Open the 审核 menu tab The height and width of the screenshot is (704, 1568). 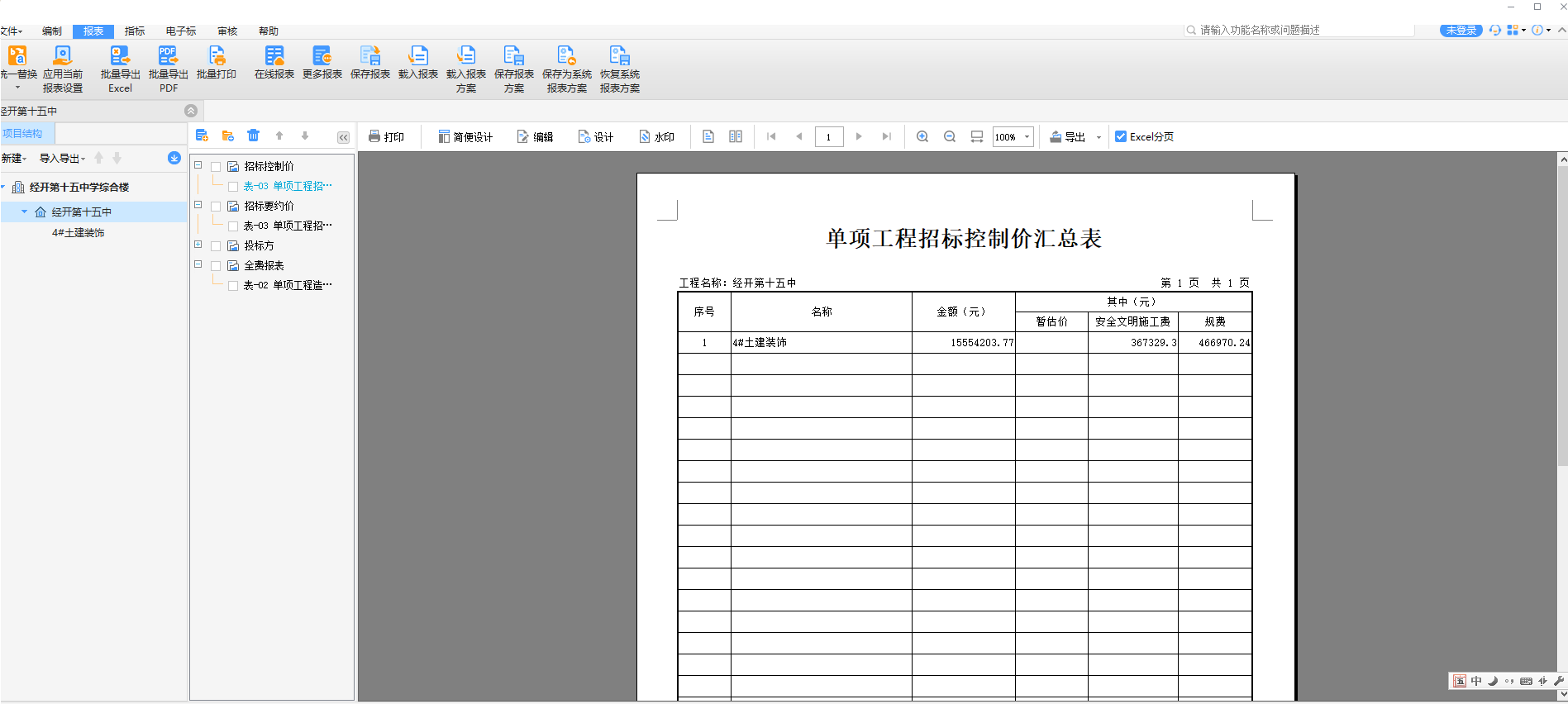click(x=227, y=31)
